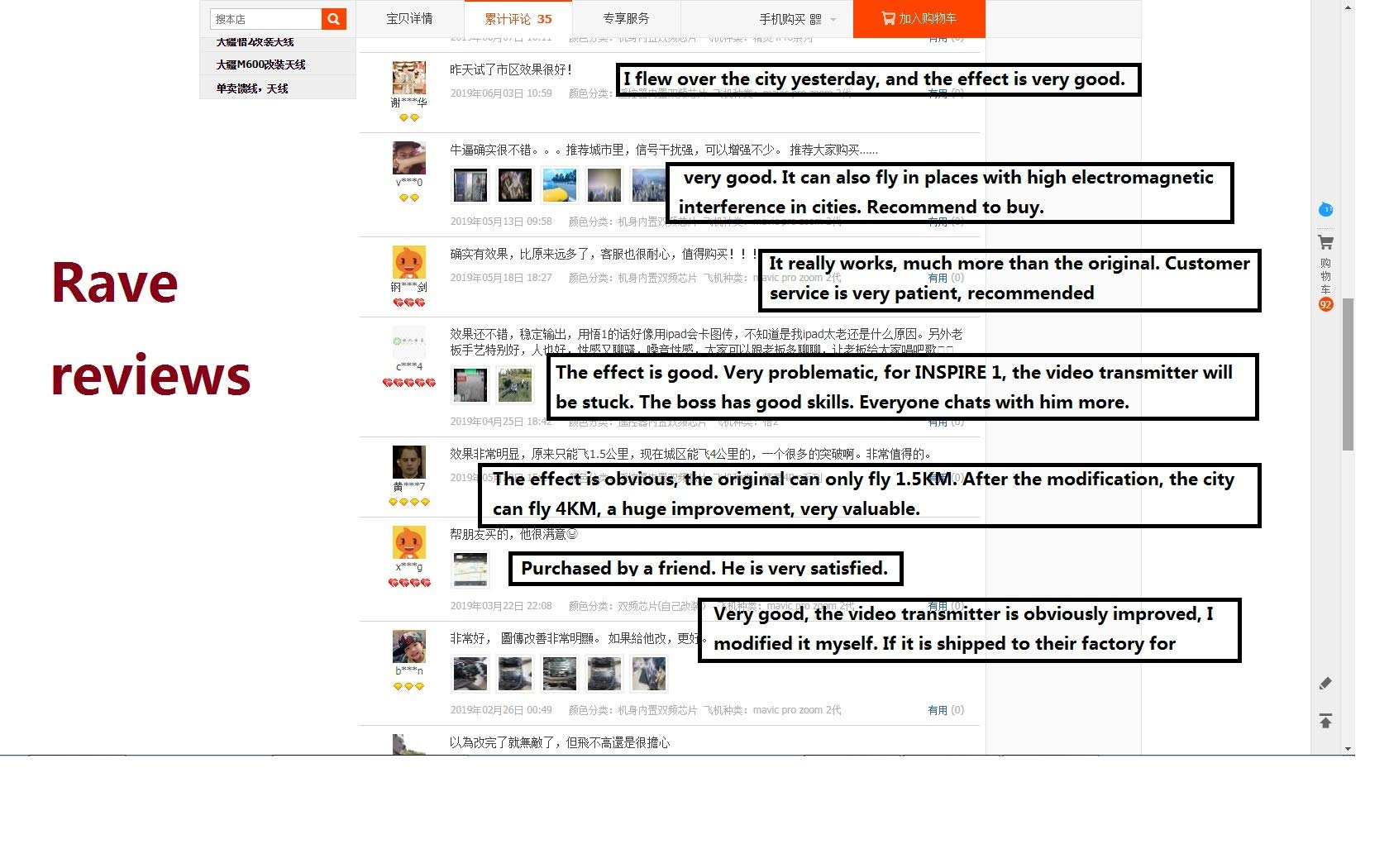1389x868 pixels.
Task: Open second photo in b***n's review
Action: click(515, 674)
